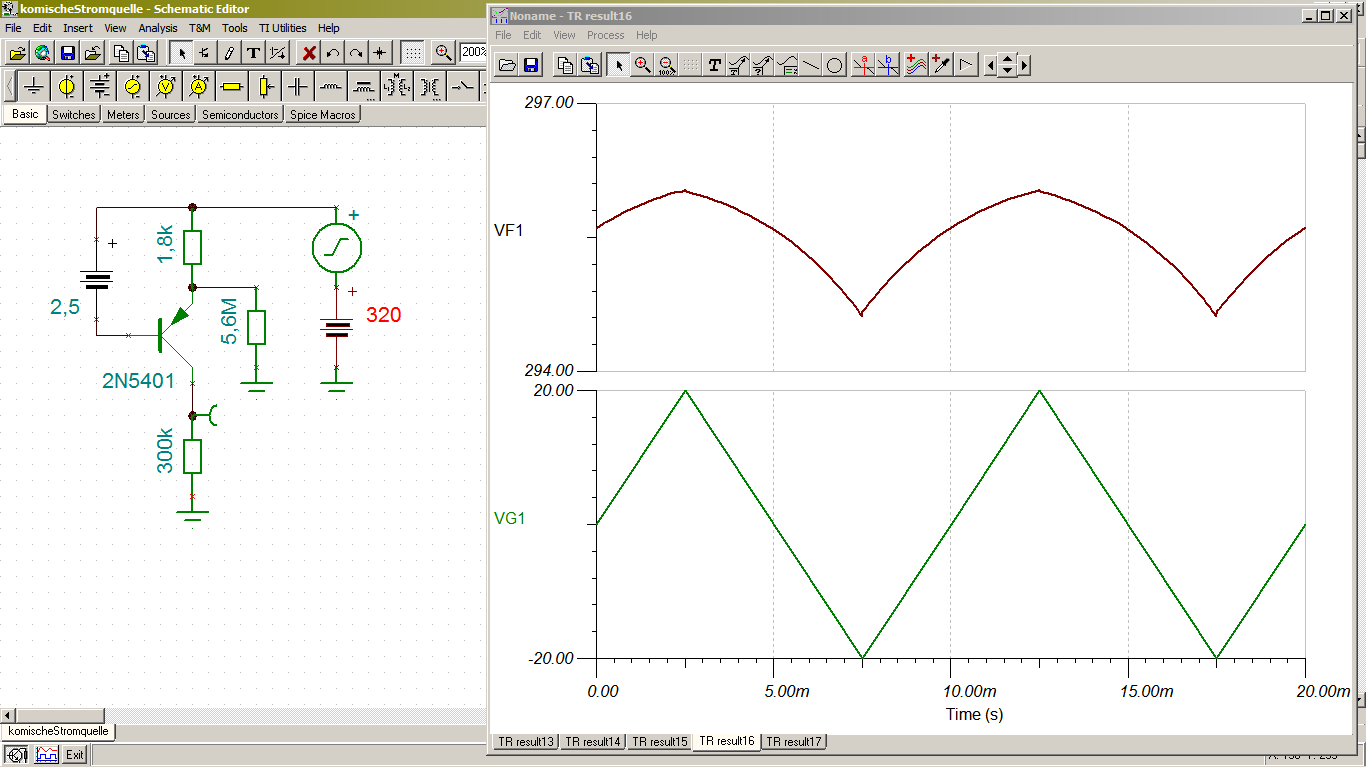Open the TI Utilities menu
The height and width of the screenshot is (768, 1366).
click(283, 28)
